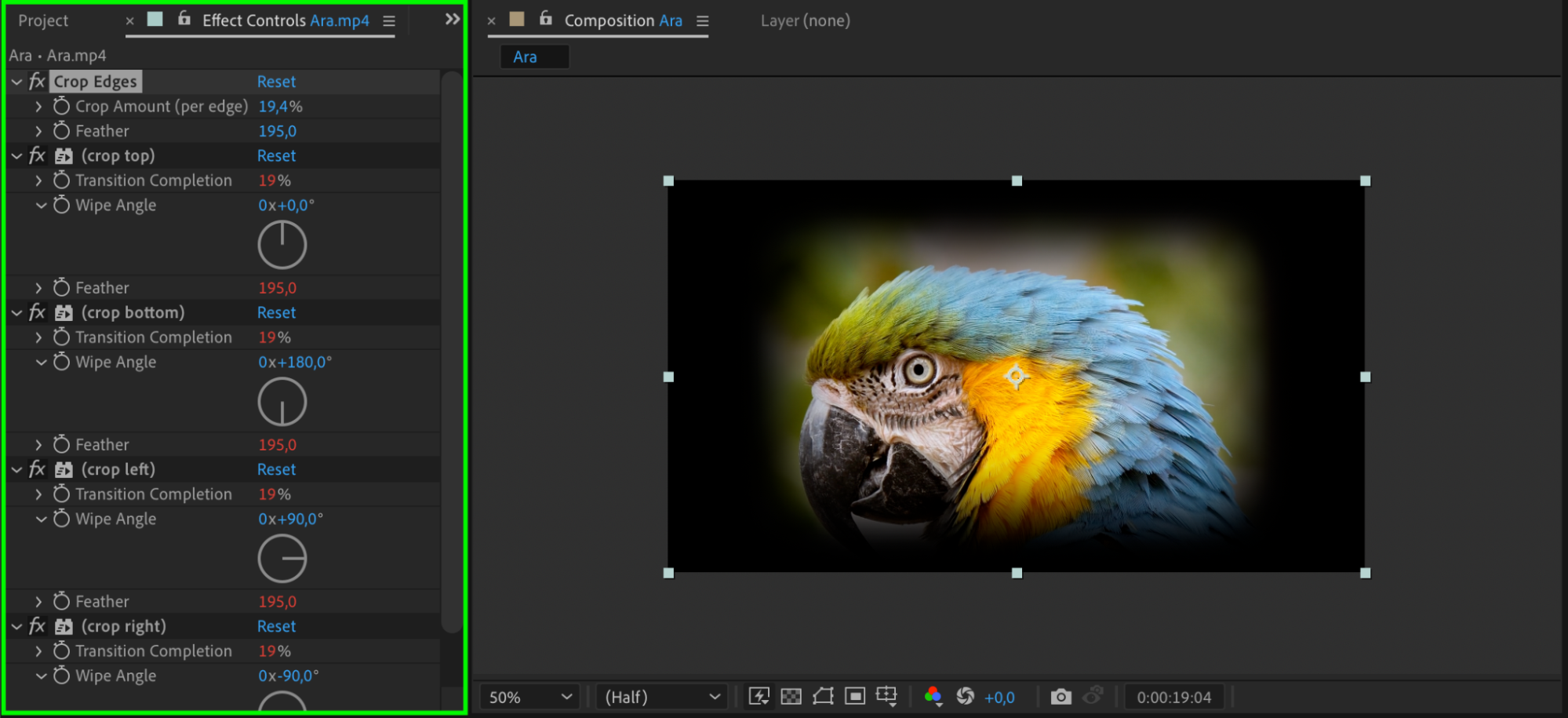Click the Region of Interest icon
This screenshot has height=718, width=1568.
click(x=855, y=696)
